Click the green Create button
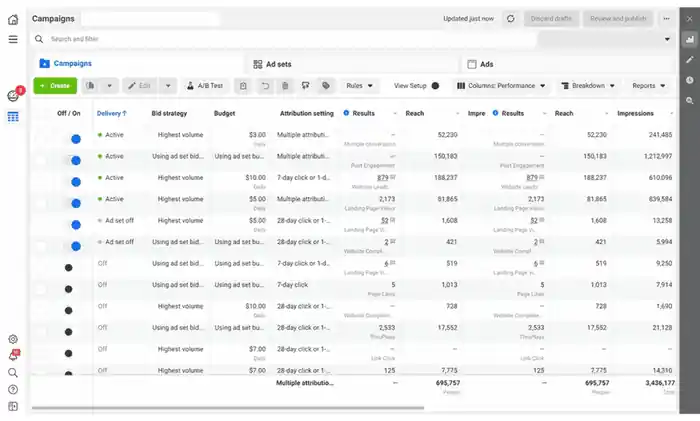Screen dimensions: 700x421 pos(55,86)
